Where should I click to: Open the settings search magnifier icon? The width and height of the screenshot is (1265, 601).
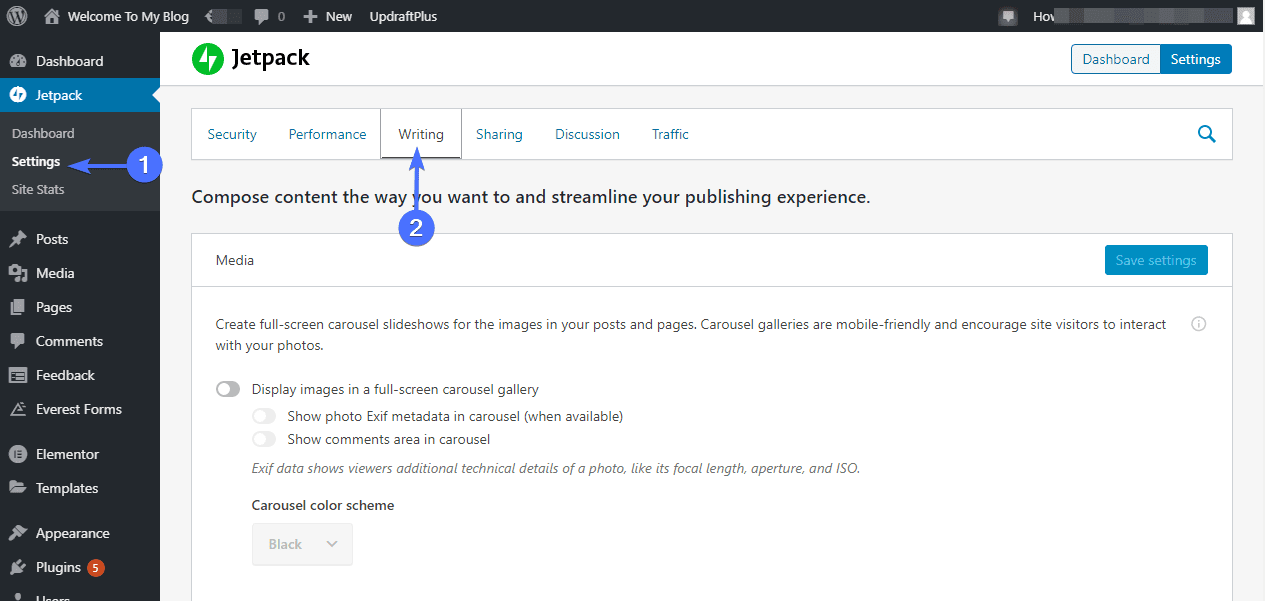click(x=1207, y=134)
